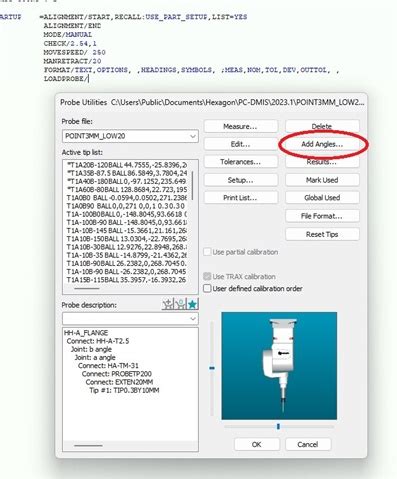Image resolution: width=397 pixels, height=479 pixels.
Task: Select Connect: HA-TM-31 component
Action: [x=108, y=366]
